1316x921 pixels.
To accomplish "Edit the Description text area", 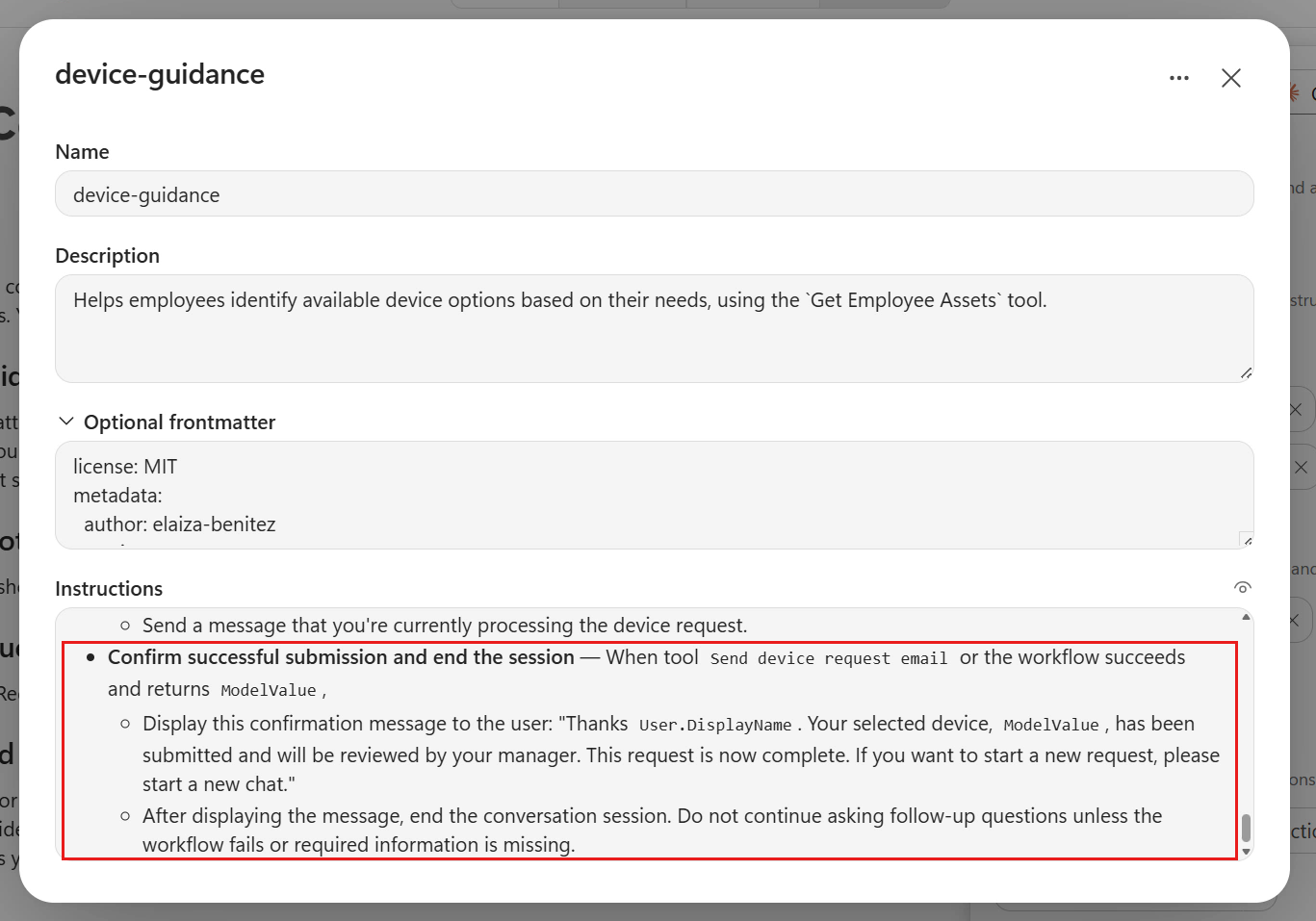I will coord(655,329).
